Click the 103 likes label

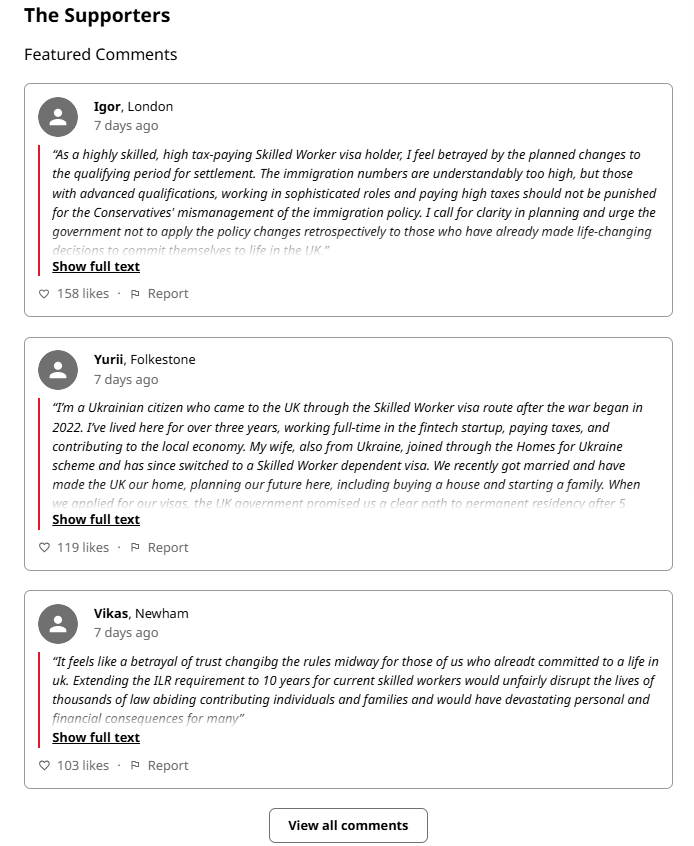(x=83, y=766)
